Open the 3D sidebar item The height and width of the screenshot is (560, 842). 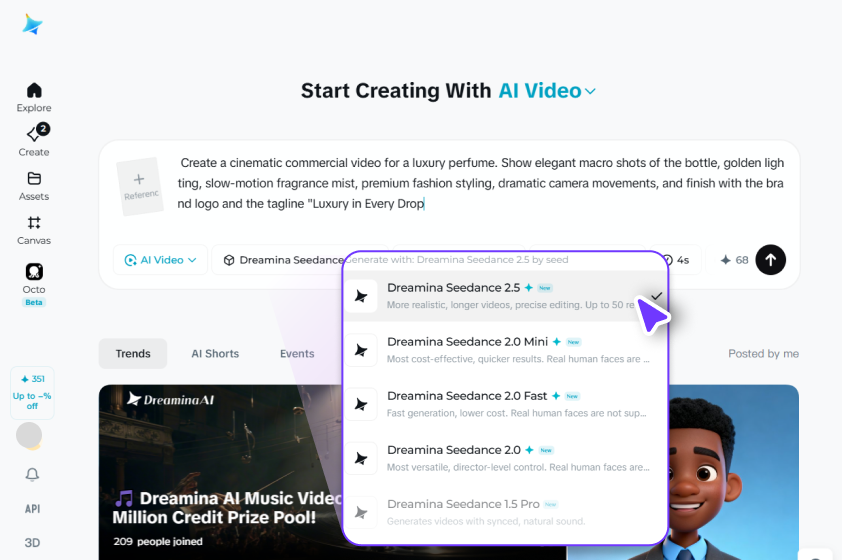pyautogui.click(x=32, y=543)
